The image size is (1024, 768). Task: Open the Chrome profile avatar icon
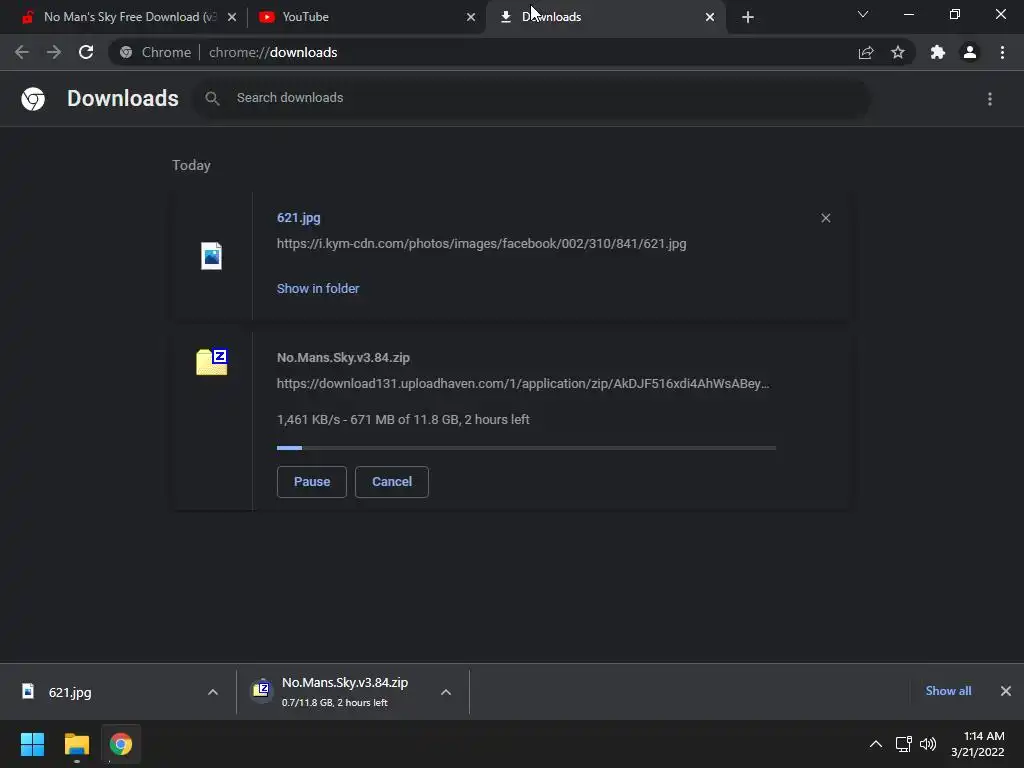point(970,52)
